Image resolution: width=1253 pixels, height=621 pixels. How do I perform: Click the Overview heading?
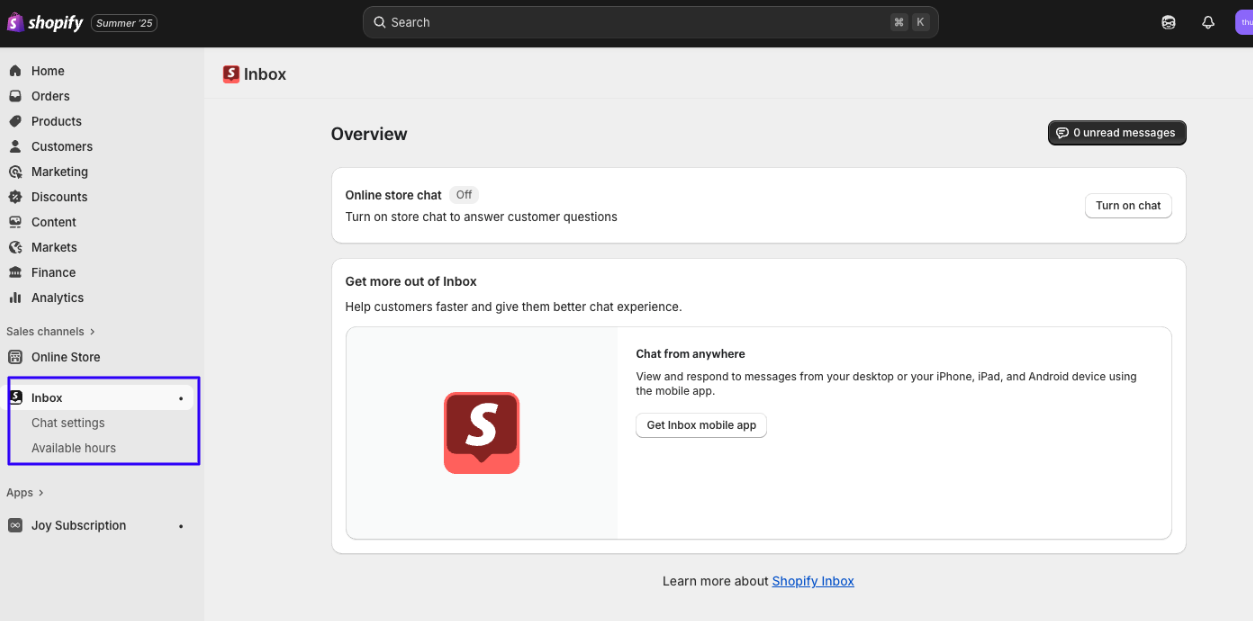(369, 134)
